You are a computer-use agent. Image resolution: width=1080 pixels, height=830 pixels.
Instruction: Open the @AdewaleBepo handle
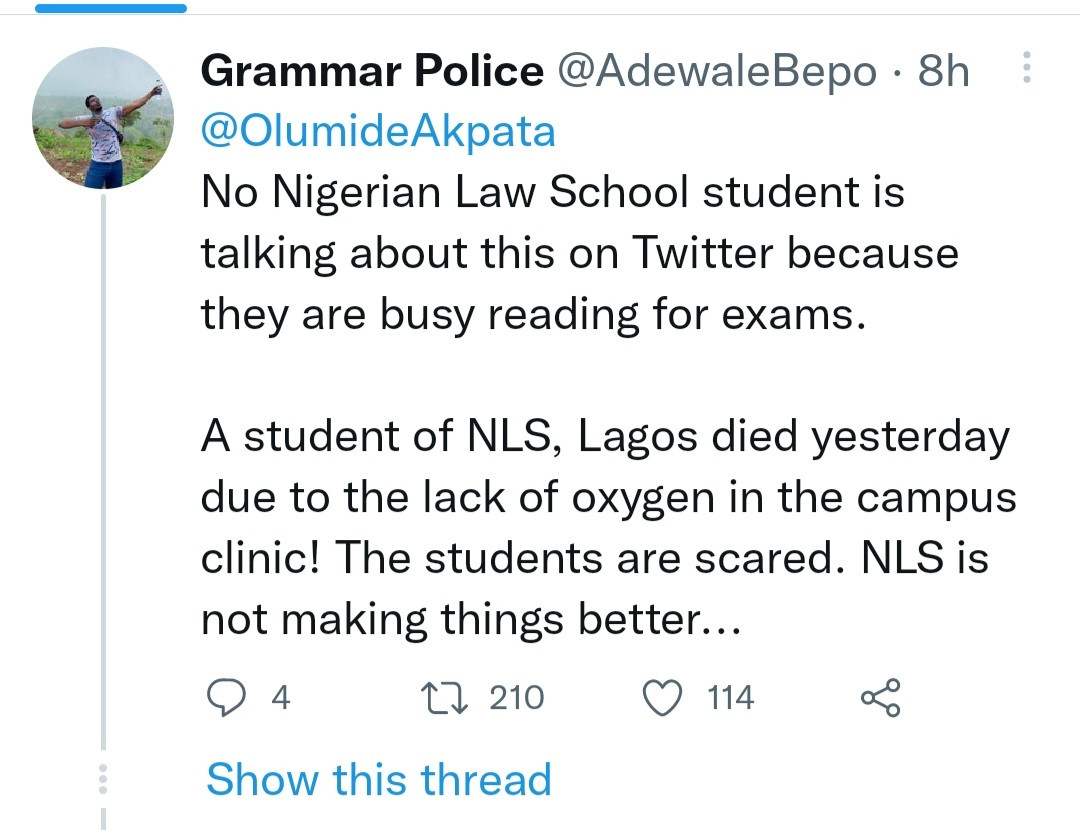click(x=716, y=71)
